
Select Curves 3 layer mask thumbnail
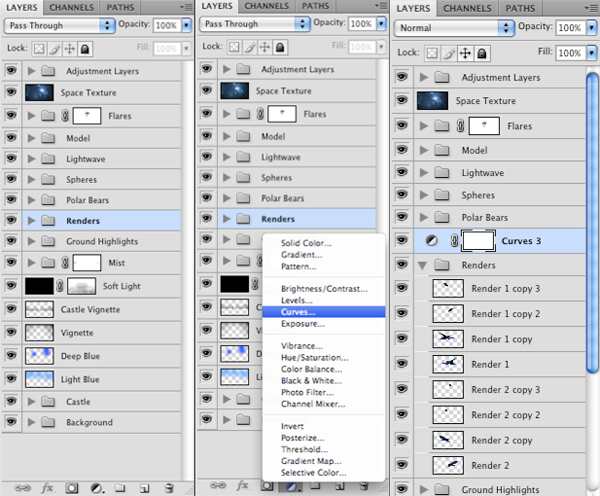pyautogui.click(x=478, y=241)
